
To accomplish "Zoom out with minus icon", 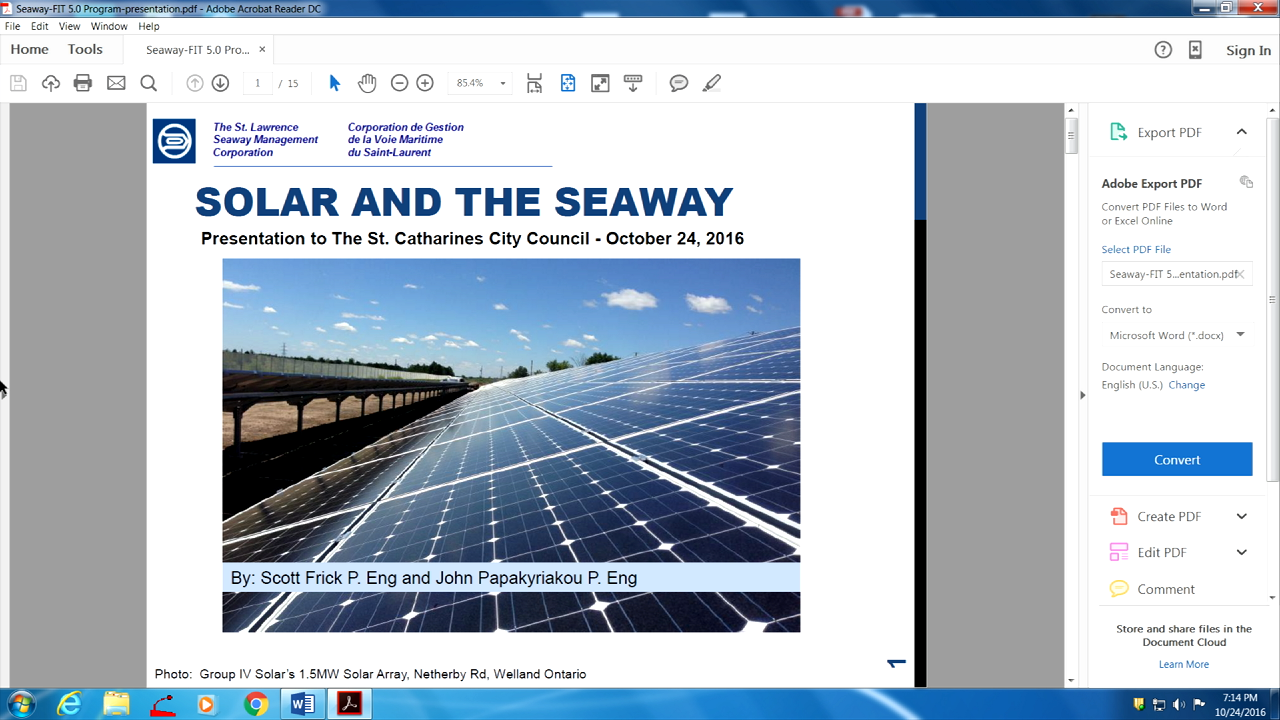I will pyautogui.click(x=399, y=83).
